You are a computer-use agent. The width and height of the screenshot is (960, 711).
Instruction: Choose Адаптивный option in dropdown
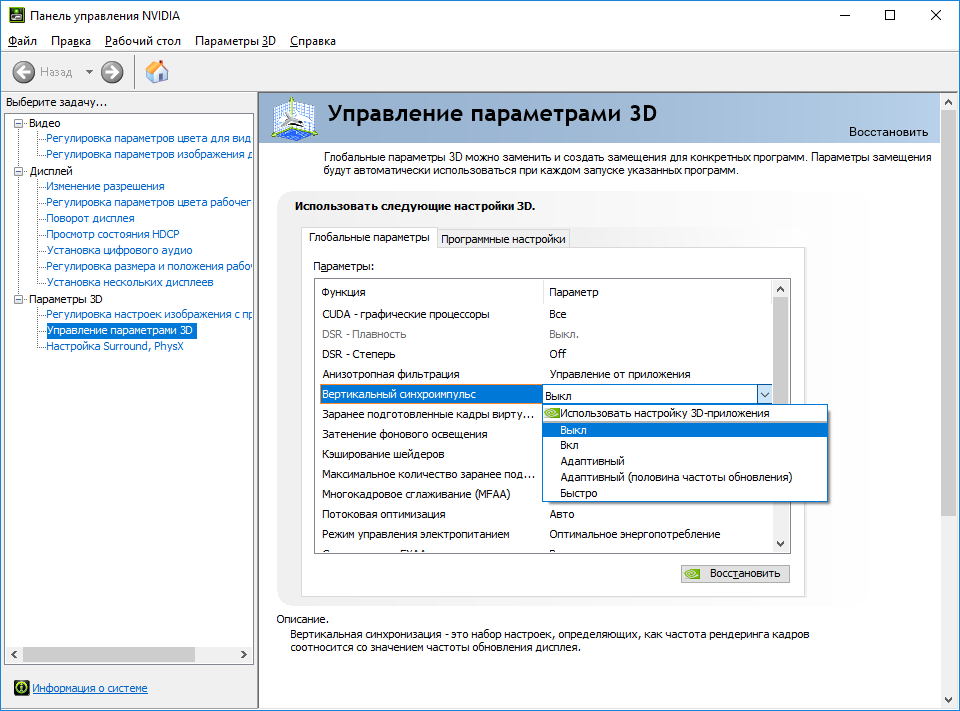[x=685, y=461]
